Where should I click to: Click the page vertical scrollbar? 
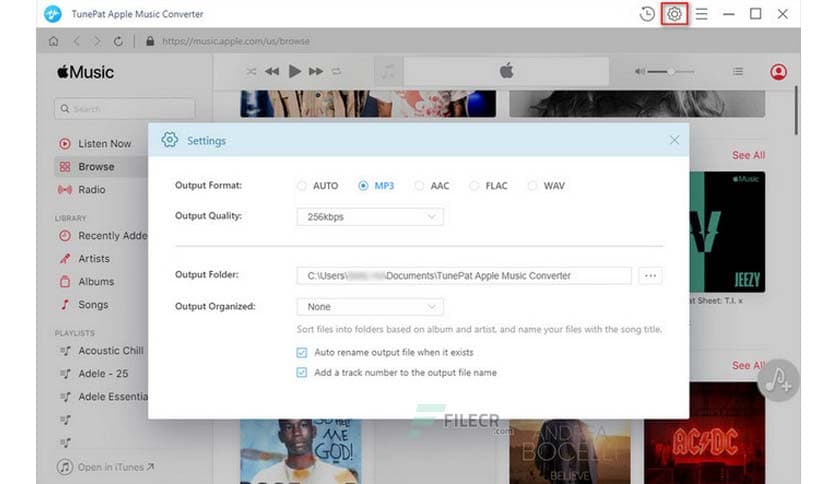pyautogui.click(x=795, y=110)
